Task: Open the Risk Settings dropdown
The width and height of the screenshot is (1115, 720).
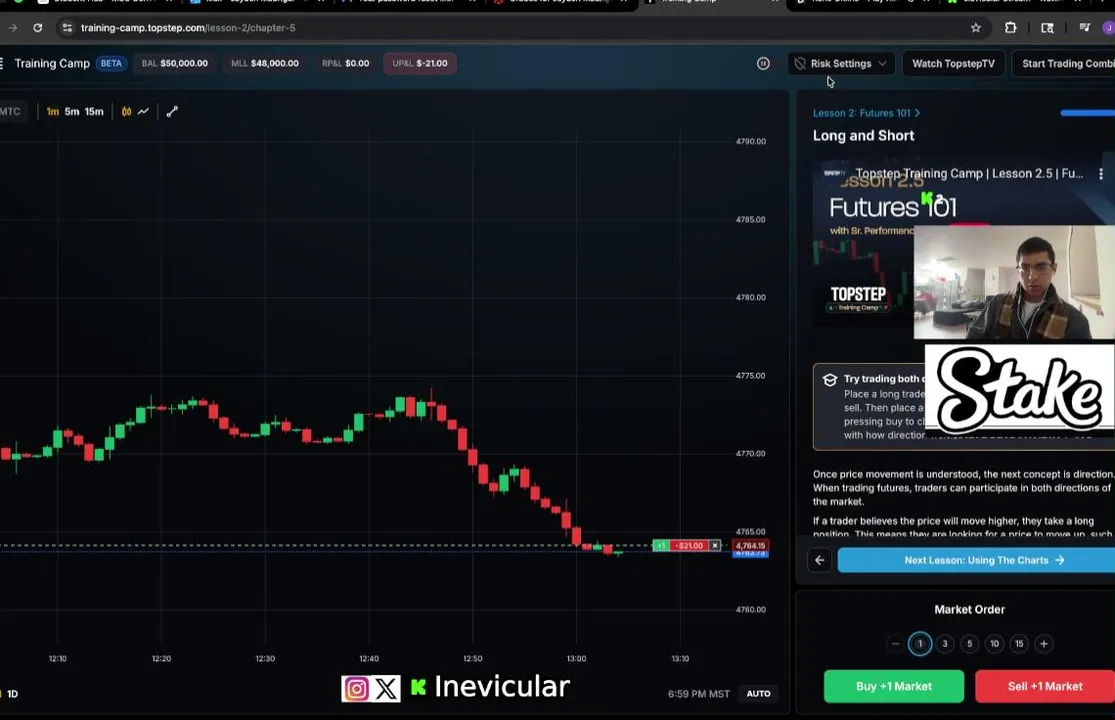Action: pos(841,63)
